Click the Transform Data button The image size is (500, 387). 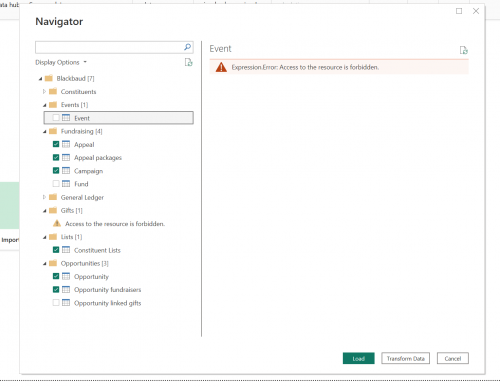(405, 358)
